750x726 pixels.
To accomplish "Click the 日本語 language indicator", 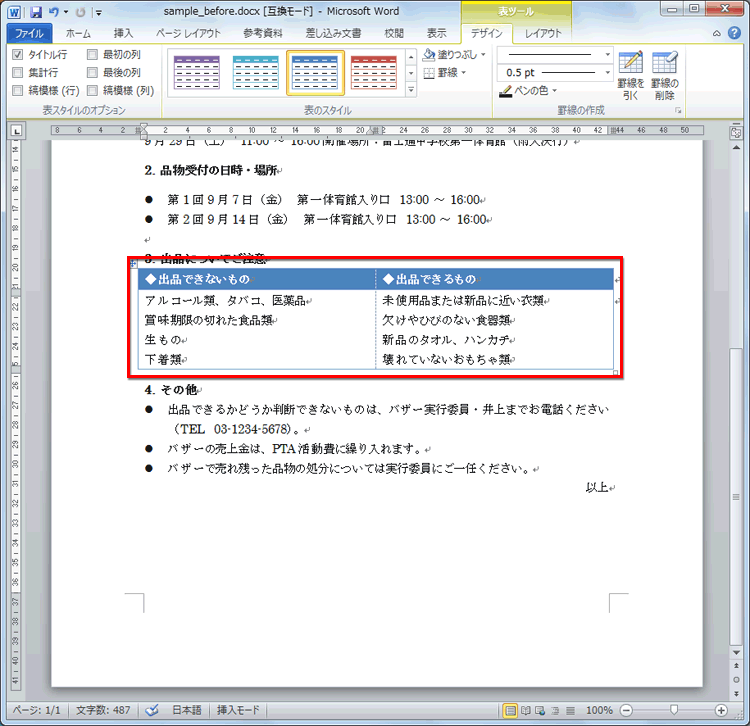I will click(x=187, y=710).
